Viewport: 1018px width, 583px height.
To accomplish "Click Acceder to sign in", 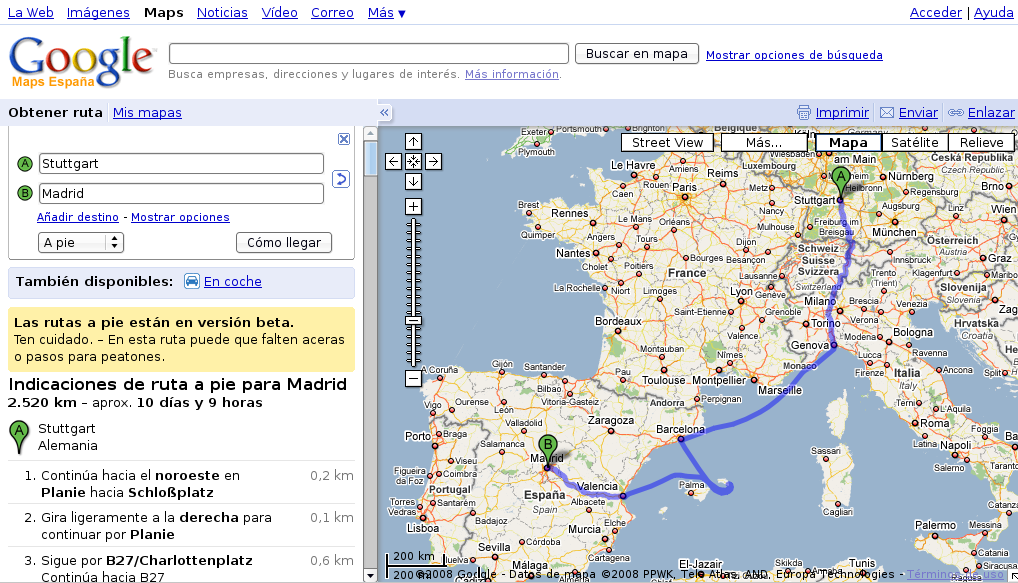I will [x=936, y=12].
